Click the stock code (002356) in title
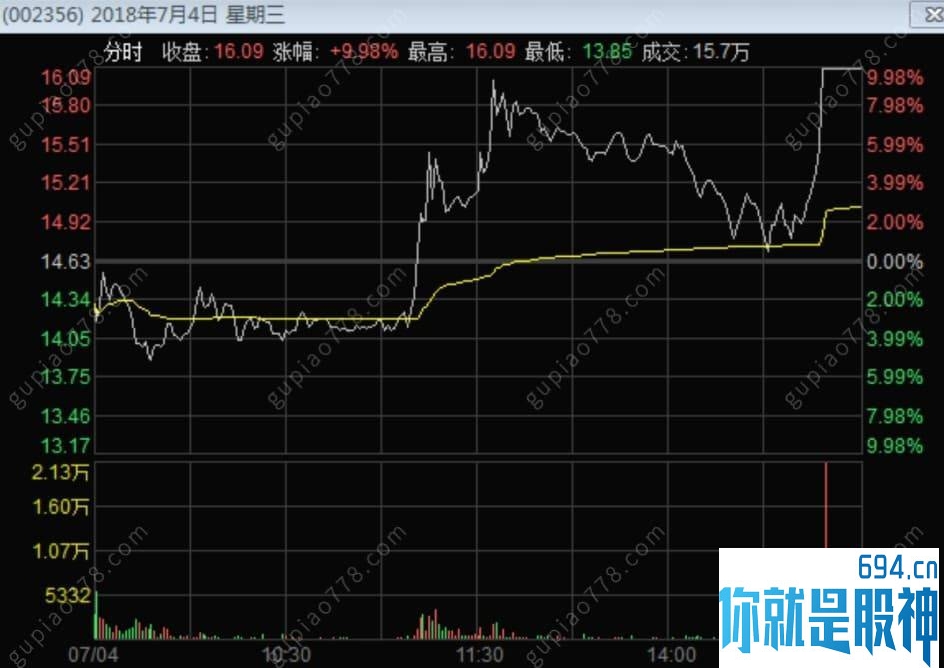Image resolution: width=944 pixels, height=668 pixels. (42, 15)
